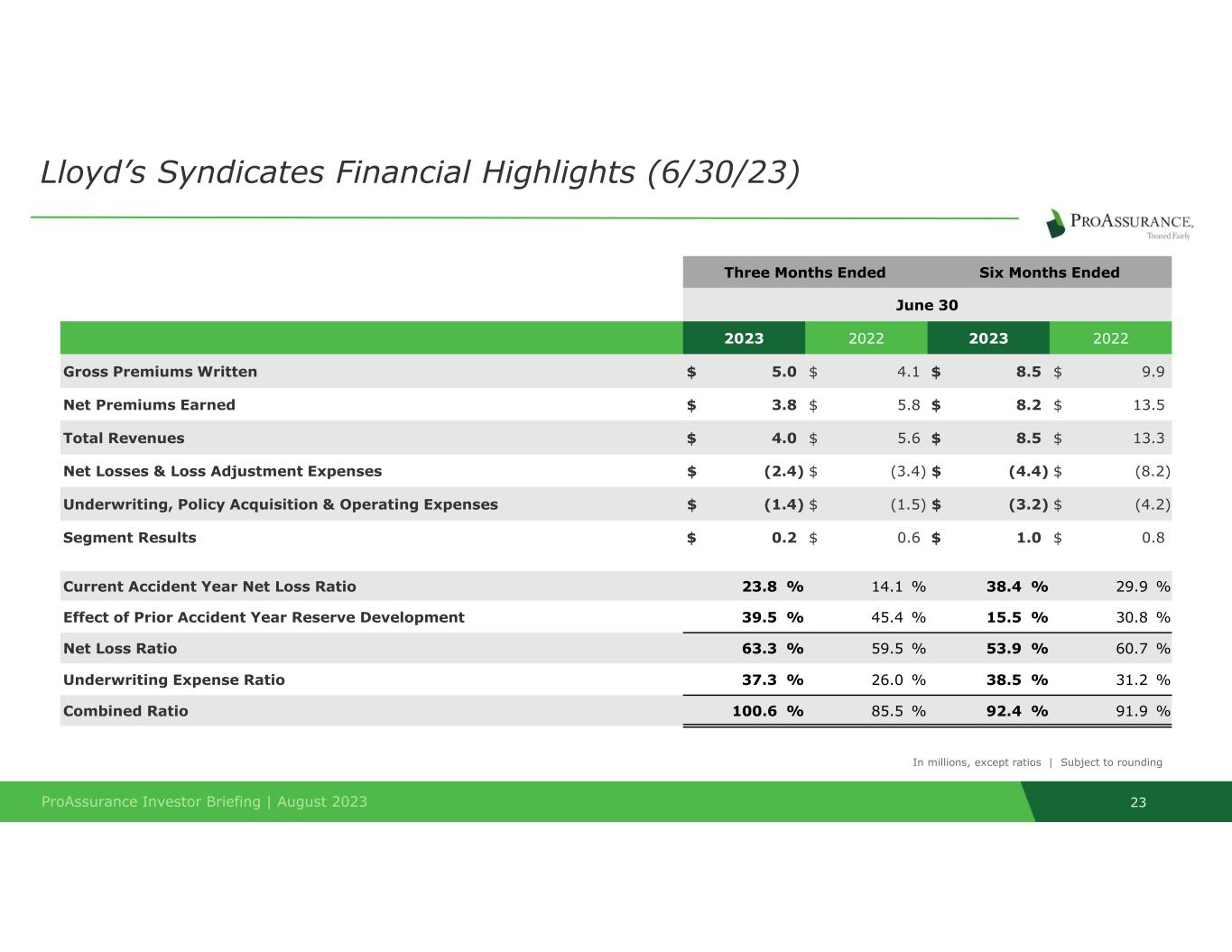Select the Three Months Ended column header

(804, 273)
